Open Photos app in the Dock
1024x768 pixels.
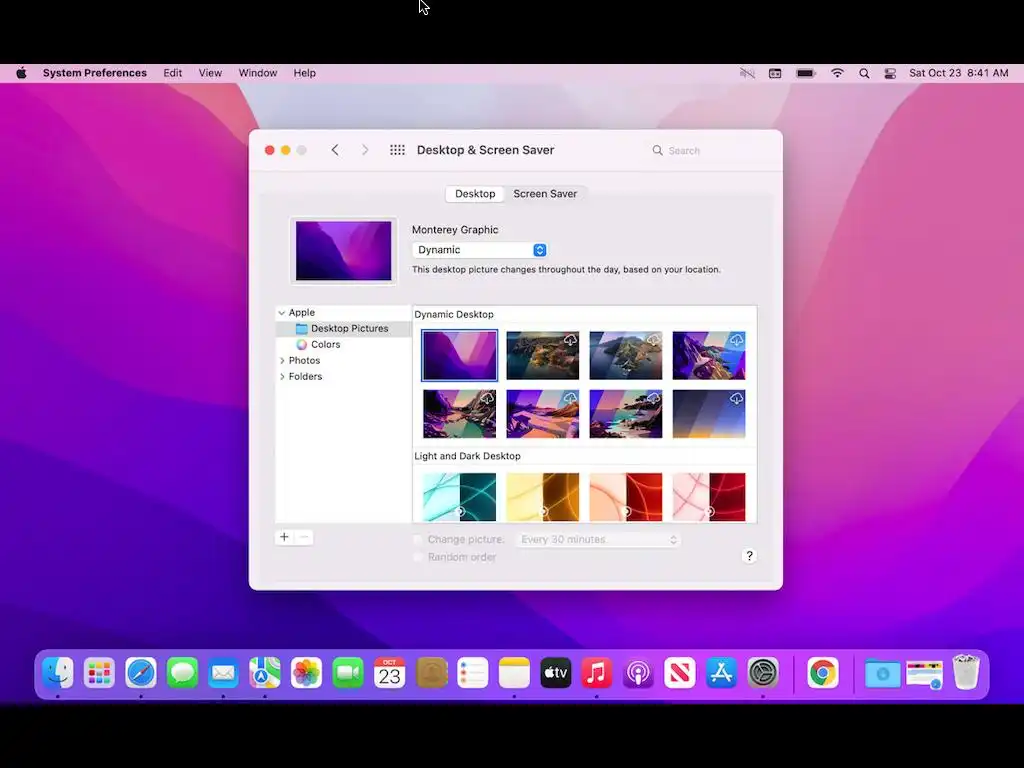click(x=306, y=673)
